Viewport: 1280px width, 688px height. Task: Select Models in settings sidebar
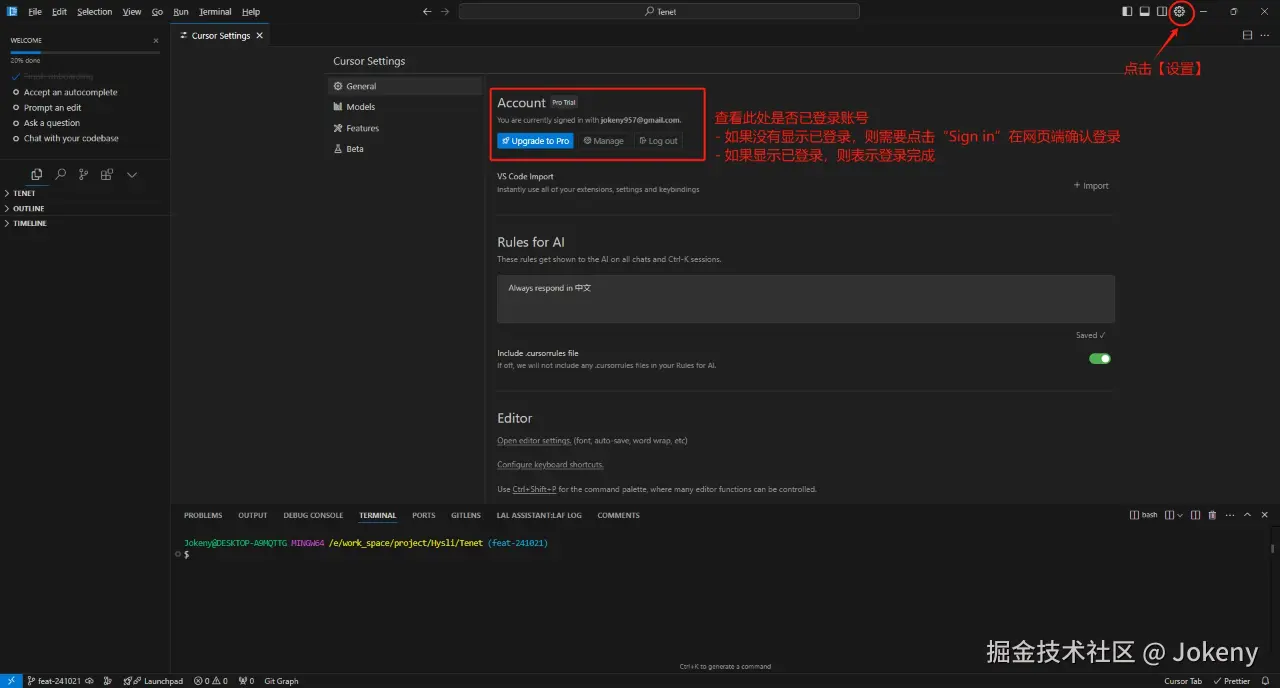(x=405, y=107)
